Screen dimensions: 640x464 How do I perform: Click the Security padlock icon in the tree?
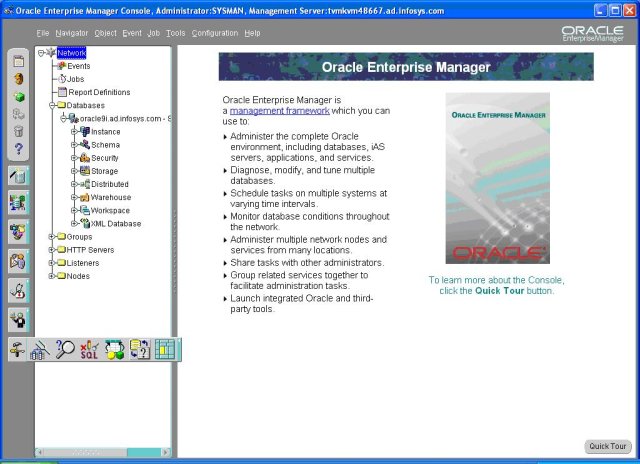(85, 158)
